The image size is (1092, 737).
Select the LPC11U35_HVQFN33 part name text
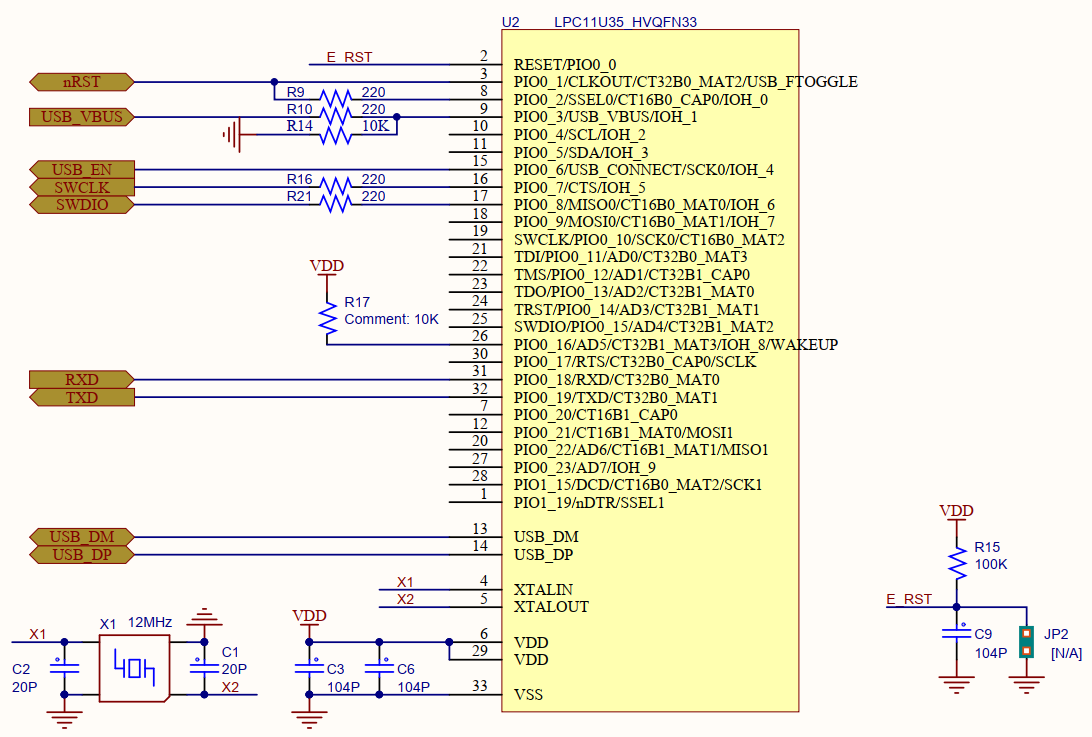point(625,22)
